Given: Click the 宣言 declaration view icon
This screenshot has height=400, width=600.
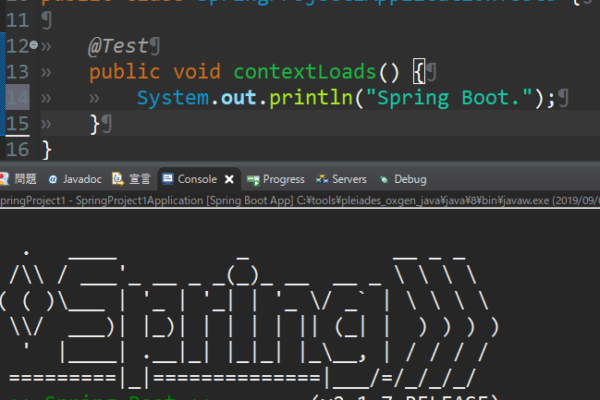Looking at the screenshot, I should [x=118, y=179].
